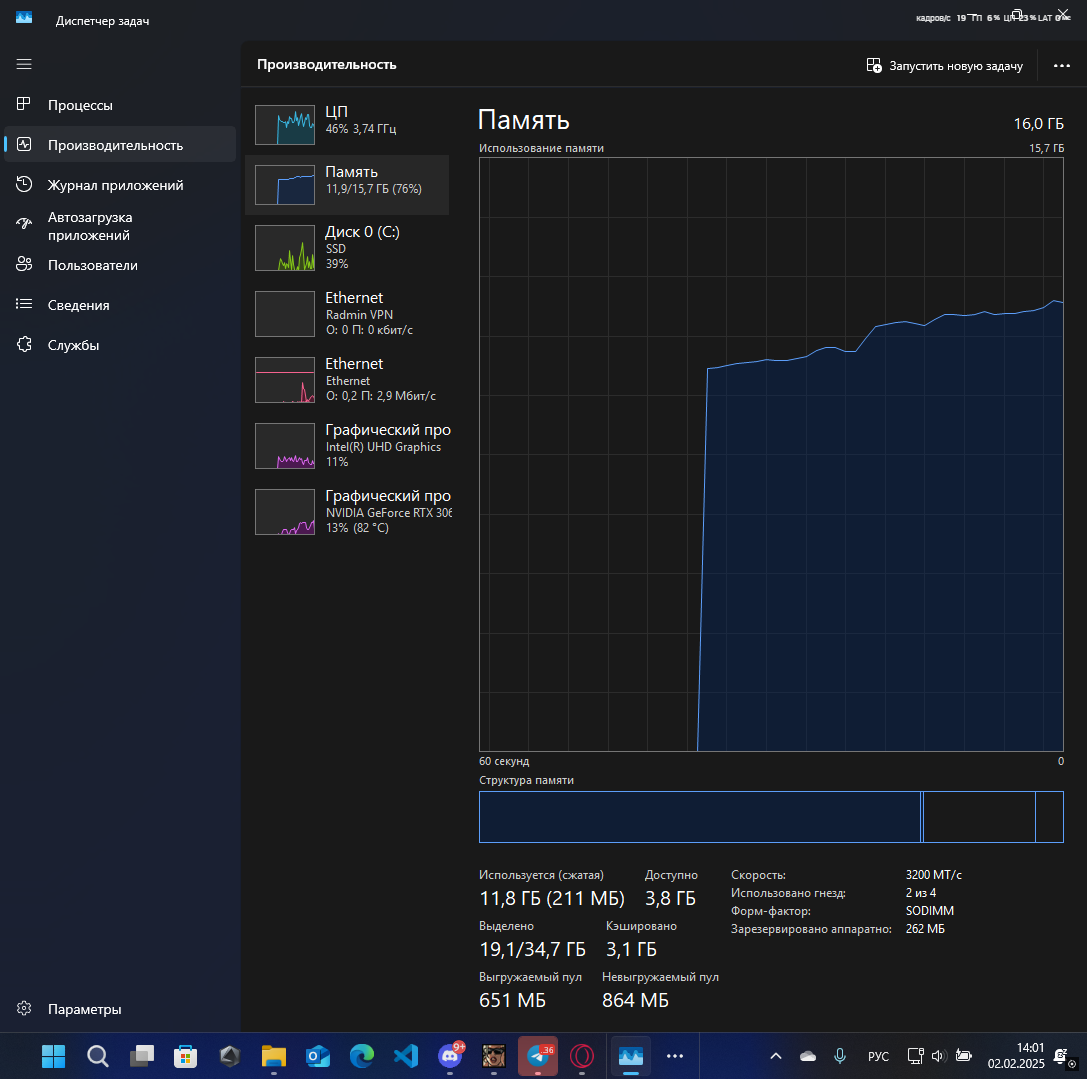Click Run new task (Запустить новую задачу)
The width and height of the screenshot is (1087, 1079).
(944, 66)
